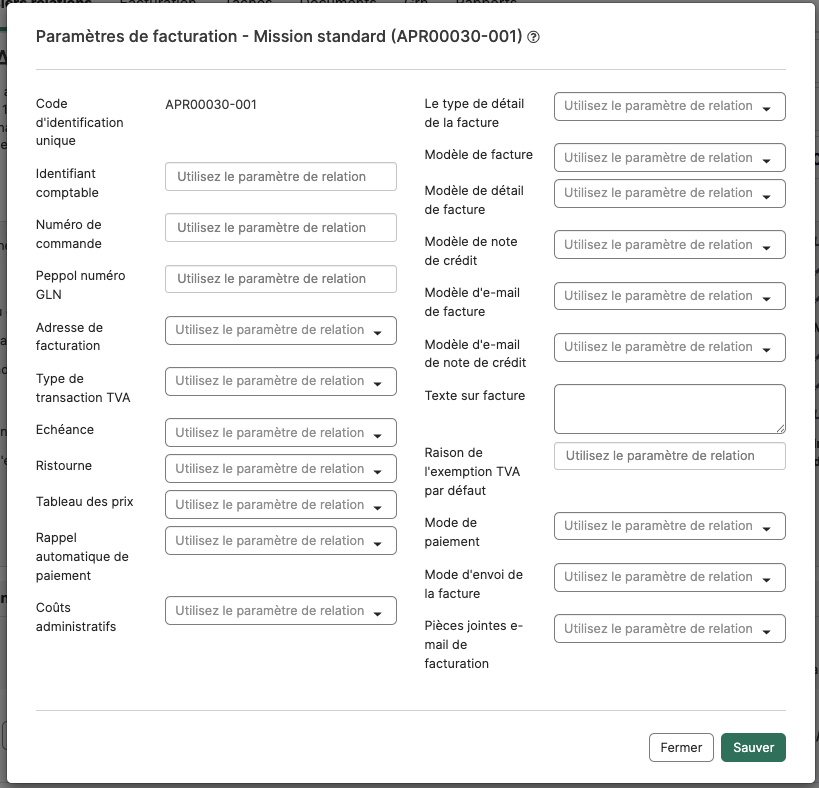
Task: Open the Rappel automatique de paiement dropdown
Action: (280, 540)
